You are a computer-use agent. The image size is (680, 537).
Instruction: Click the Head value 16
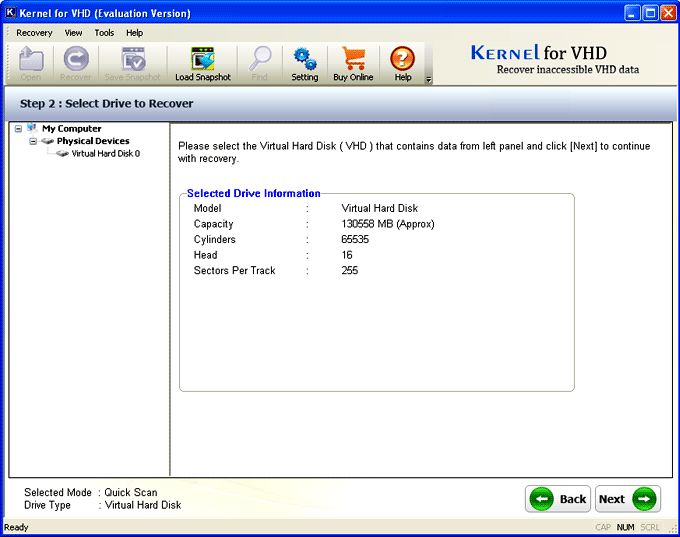[347, 255]
